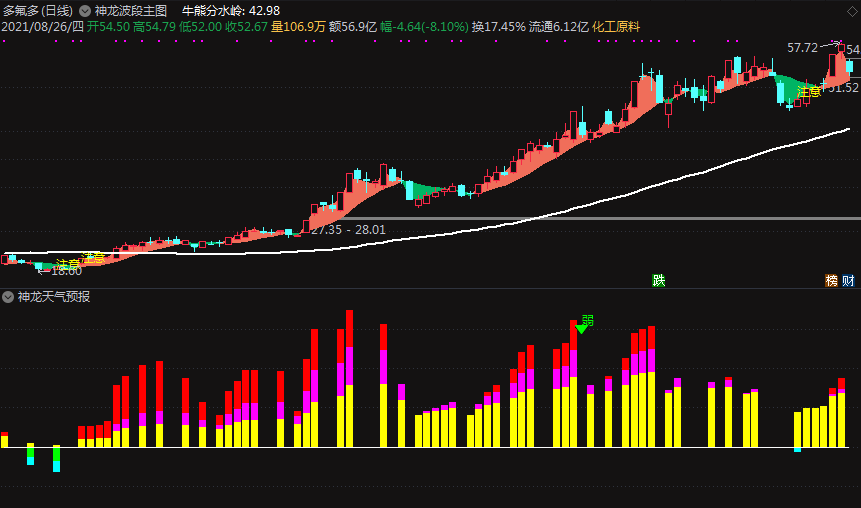Viewport: 861px width, 508px height.
Task: Click the closing price 收52.67
Action: (247, 27)
